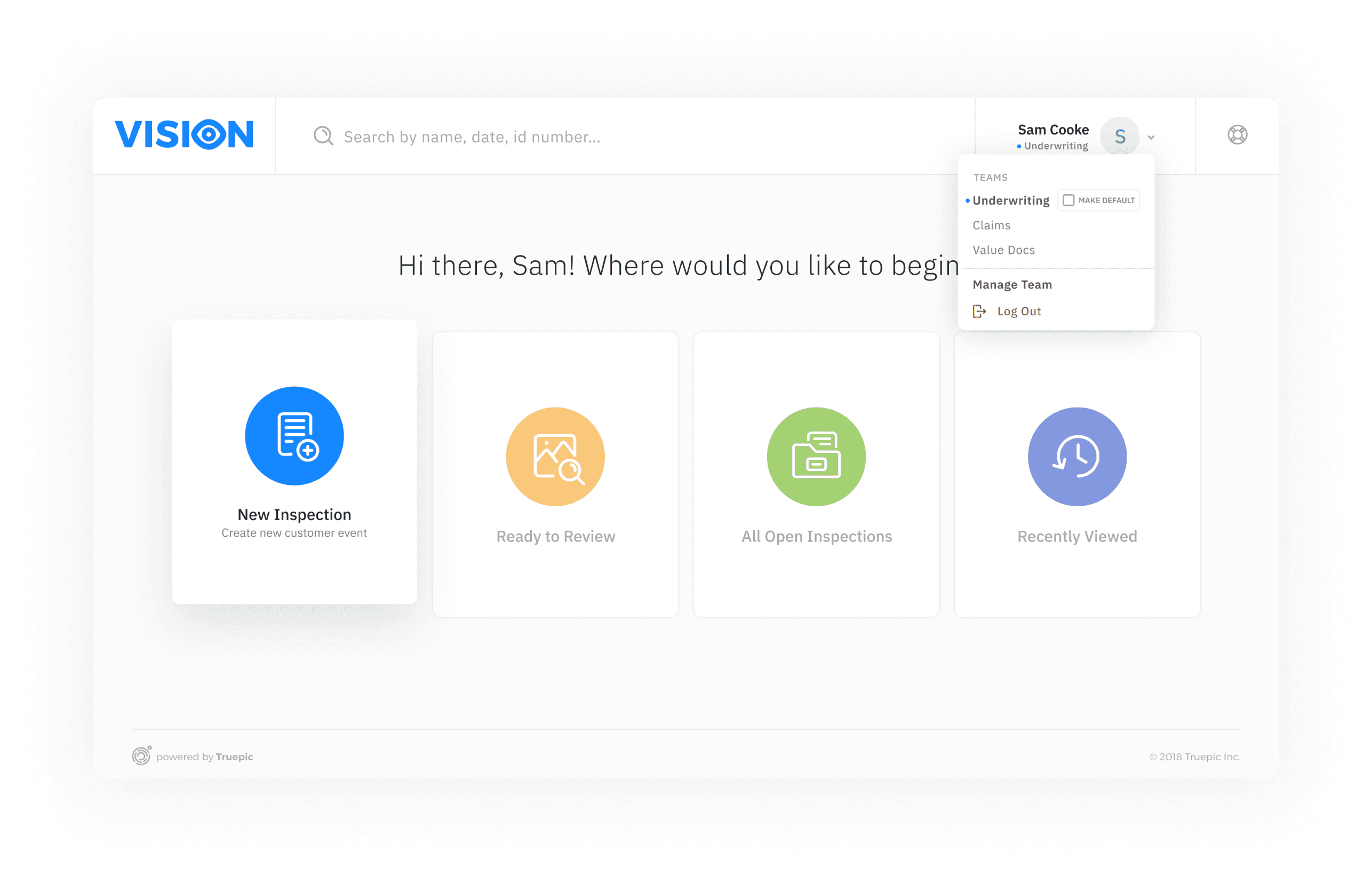Image resolution: width=1372 pixels, height=877 pixels.
Task: Switch to the Claims team
Action: pyautogui.click(x=992, y=225)
